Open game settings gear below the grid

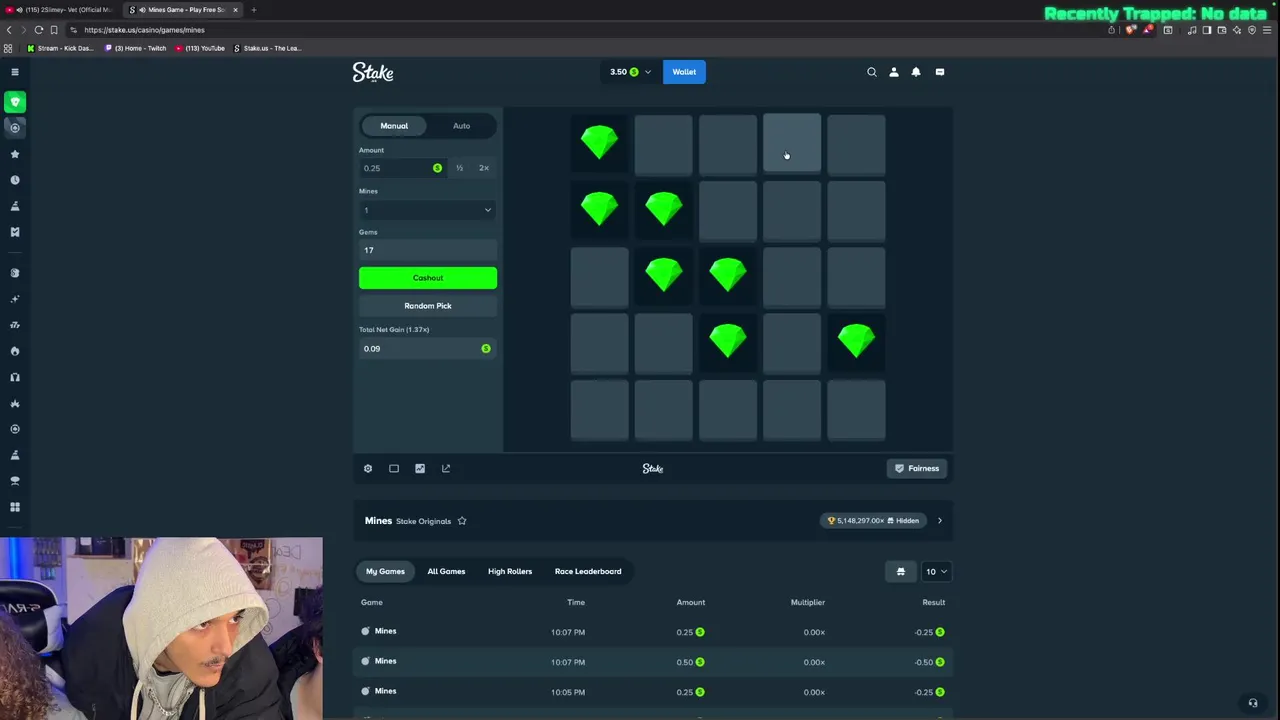click(x=368, y=468)
